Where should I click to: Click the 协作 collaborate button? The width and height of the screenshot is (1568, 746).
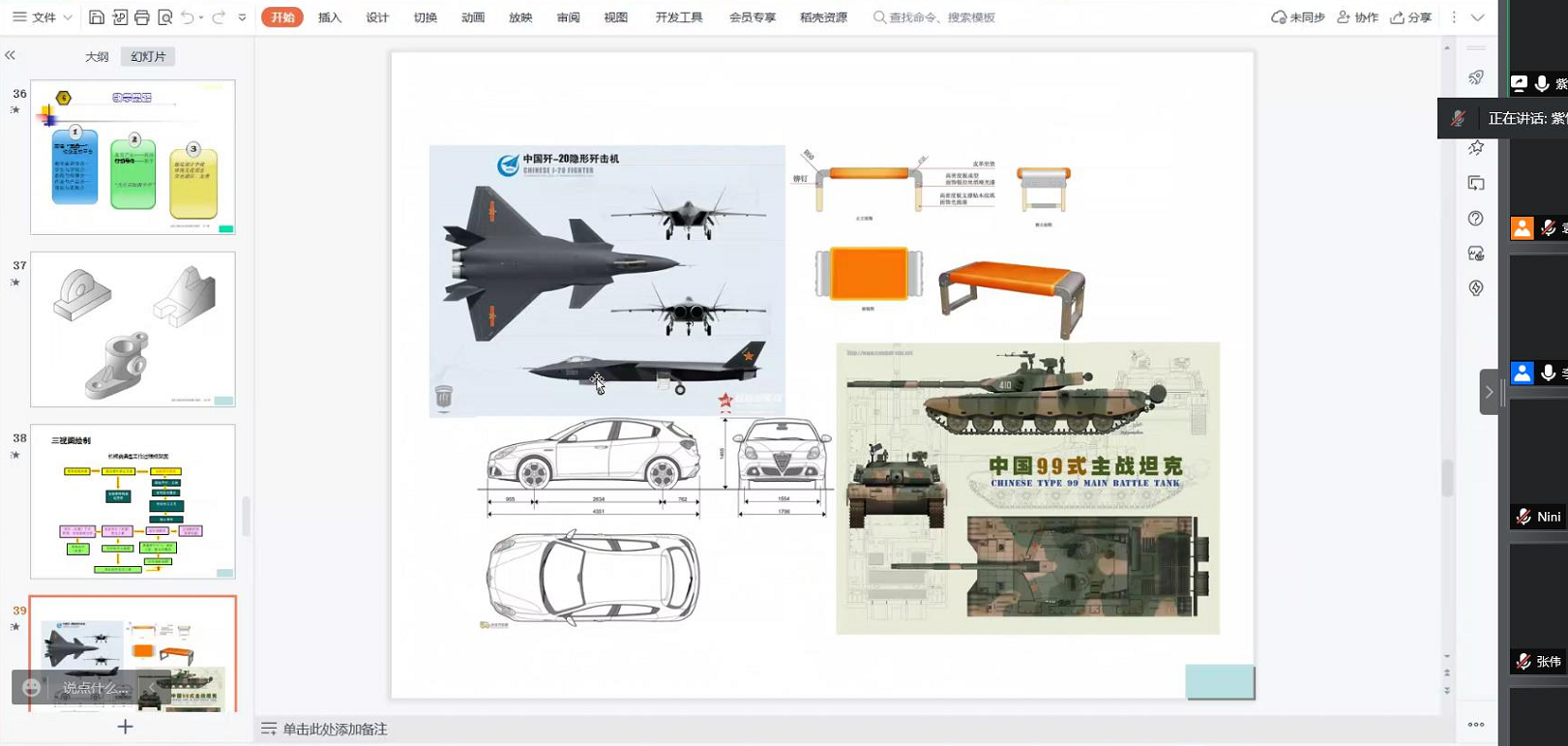pos(1357,17)
